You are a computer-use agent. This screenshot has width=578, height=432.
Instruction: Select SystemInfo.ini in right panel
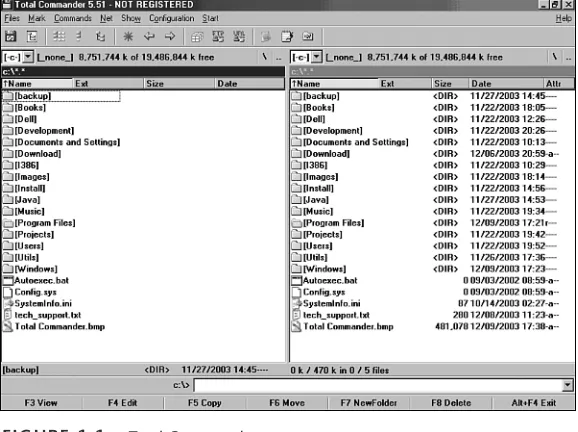point(425,303)
